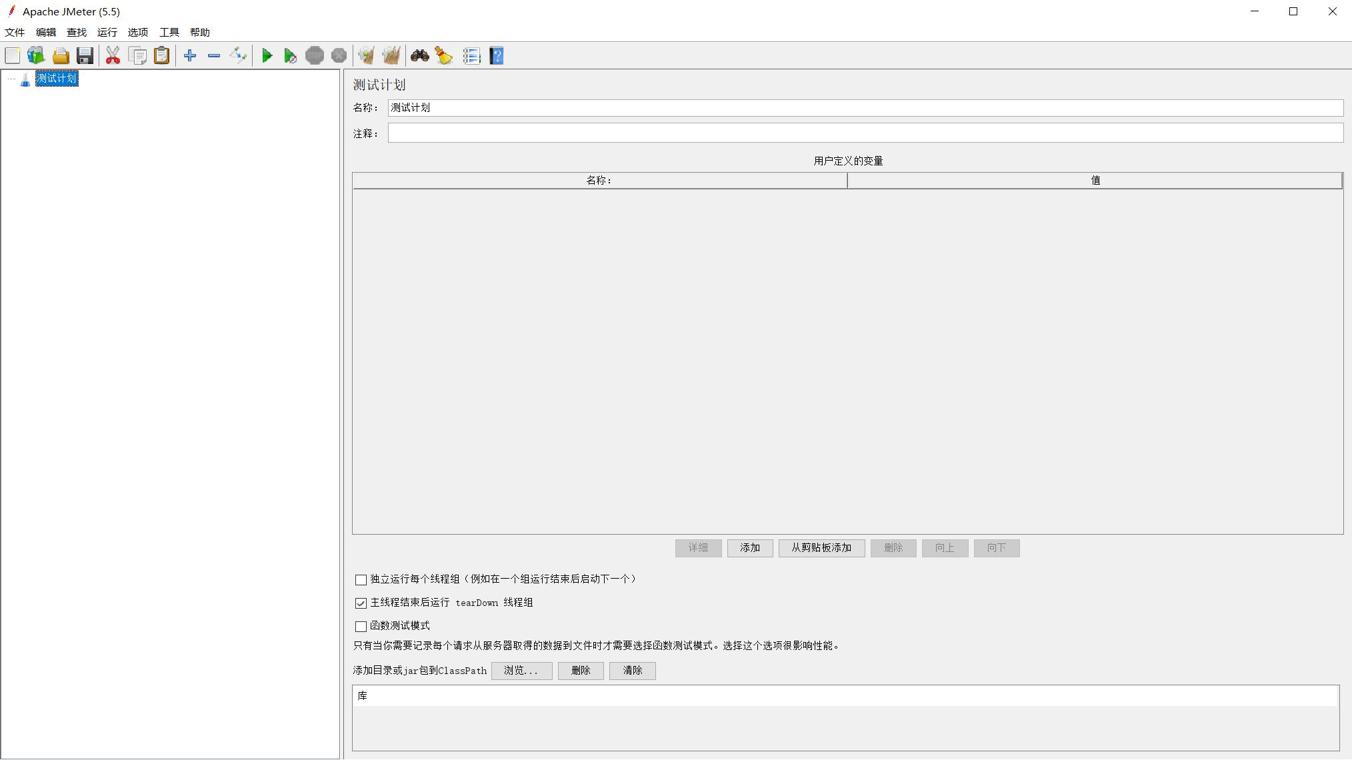
Task: Click the Stop test round icon
Action: point(315,56)
